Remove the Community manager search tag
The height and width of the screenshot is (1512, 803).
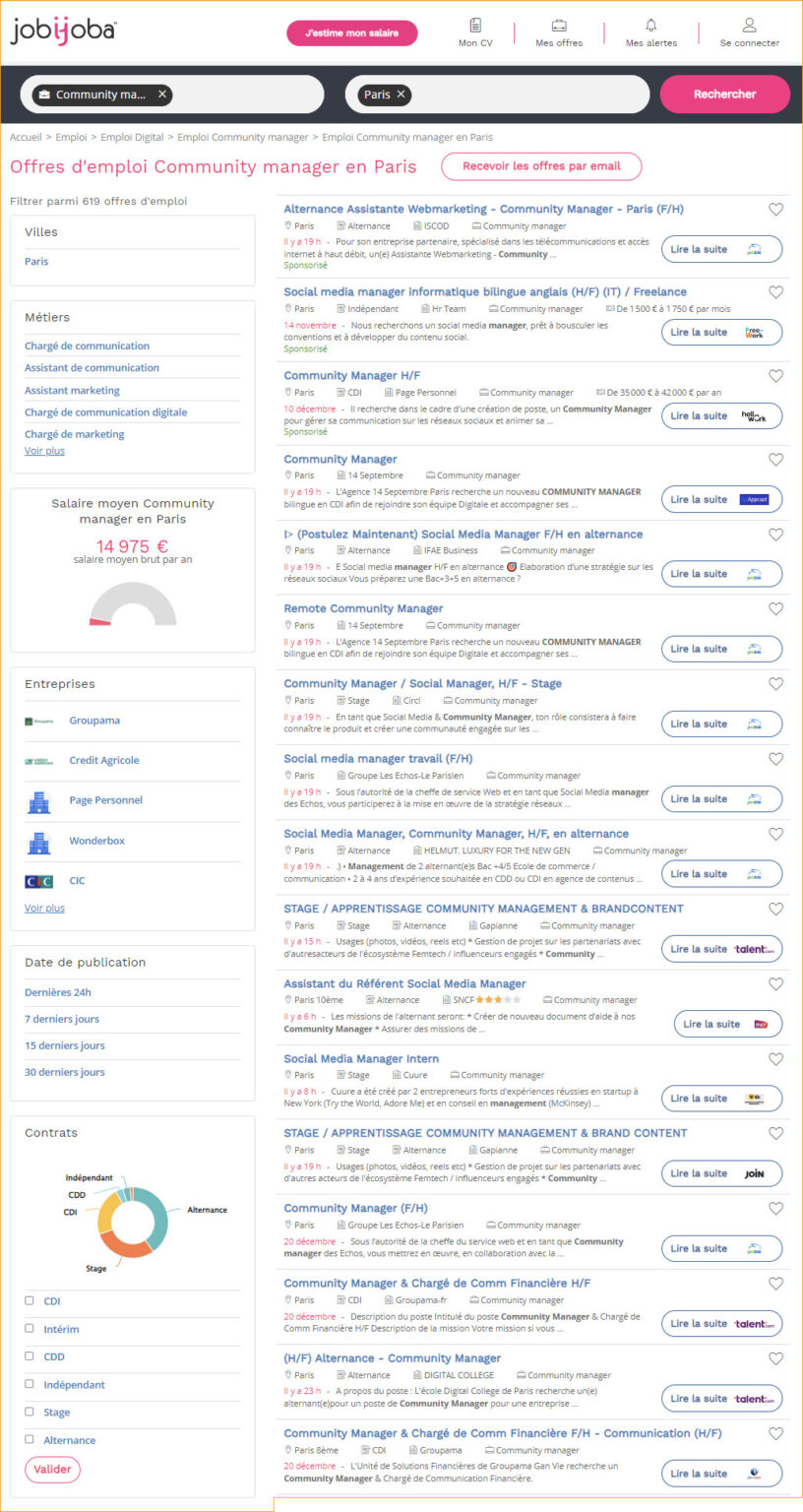click(x=161, y=95)
